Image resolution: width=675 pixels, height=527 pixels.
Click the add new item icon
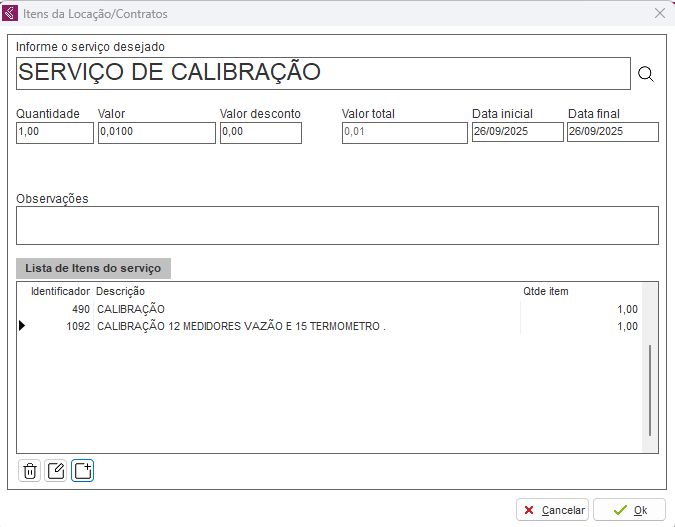83,471
